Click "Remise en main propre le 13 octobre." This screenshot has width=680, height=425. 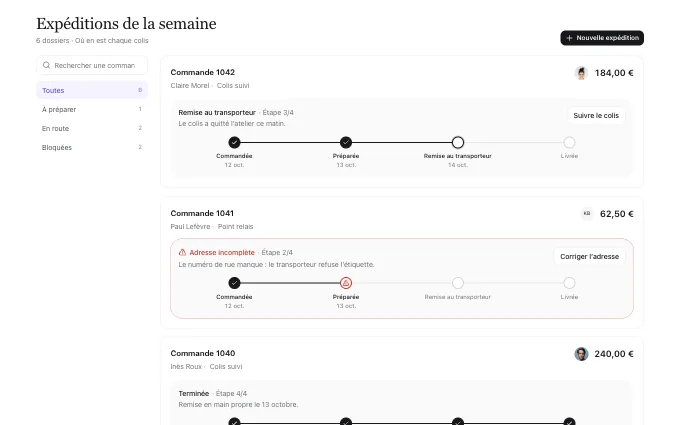238,405
